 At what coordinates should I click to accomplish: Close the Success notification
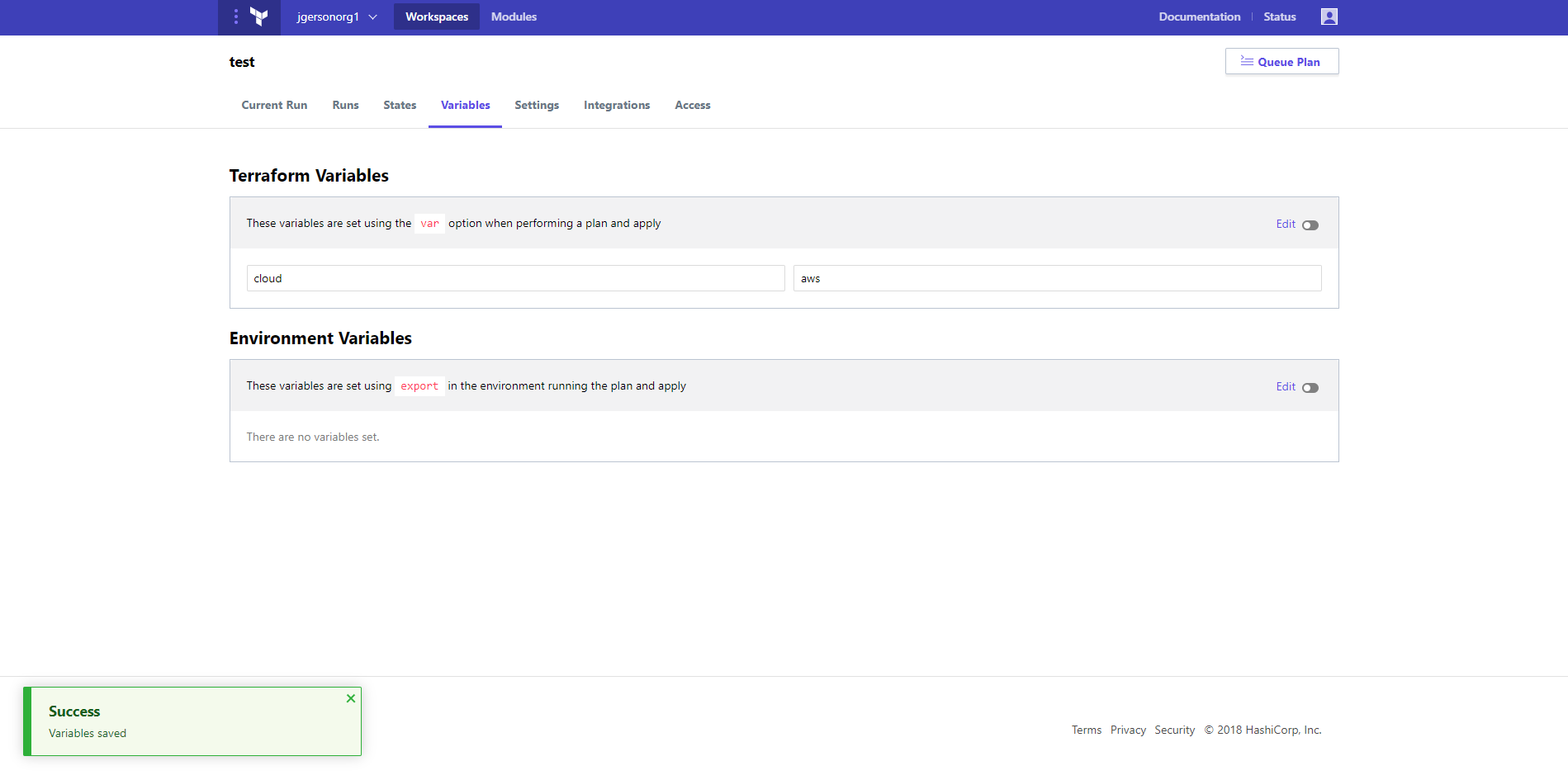coord(351,698)
